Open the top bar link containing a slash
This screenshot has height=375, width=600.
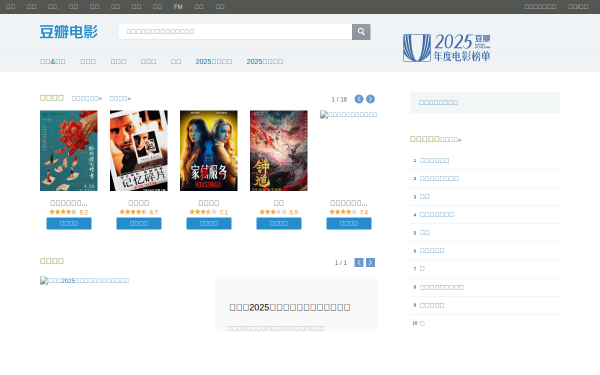(578, 7)
